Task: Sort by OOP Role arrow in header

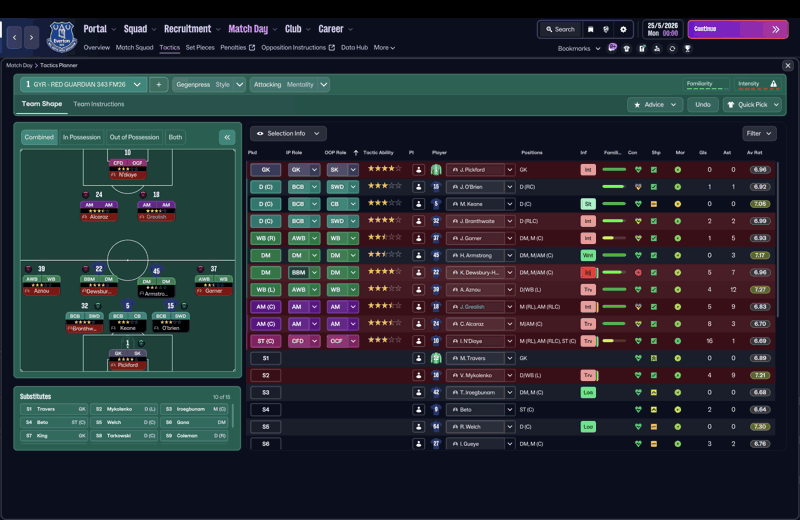Action: tap(356, 153)
